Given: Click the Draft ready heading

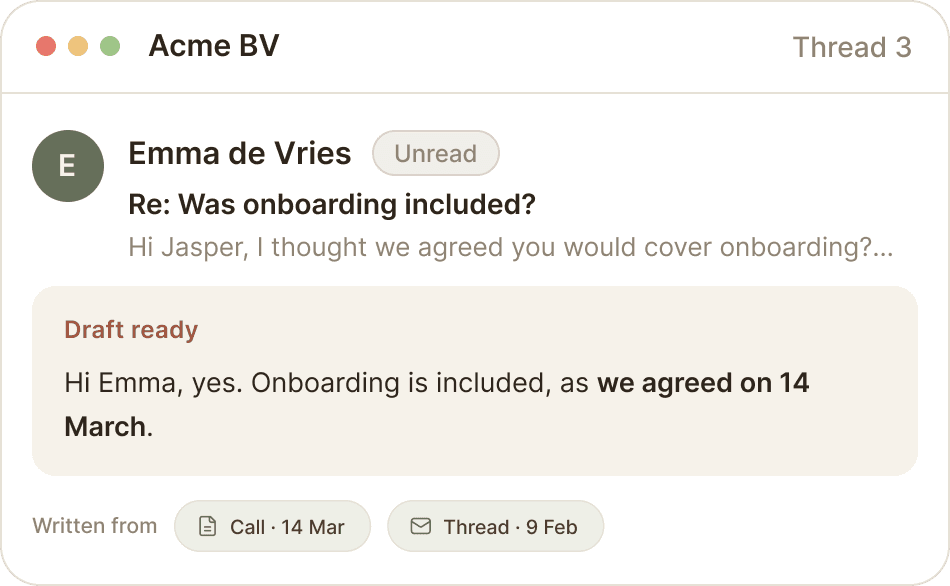Looking at the screenshot, I should (x=131, y=330).
